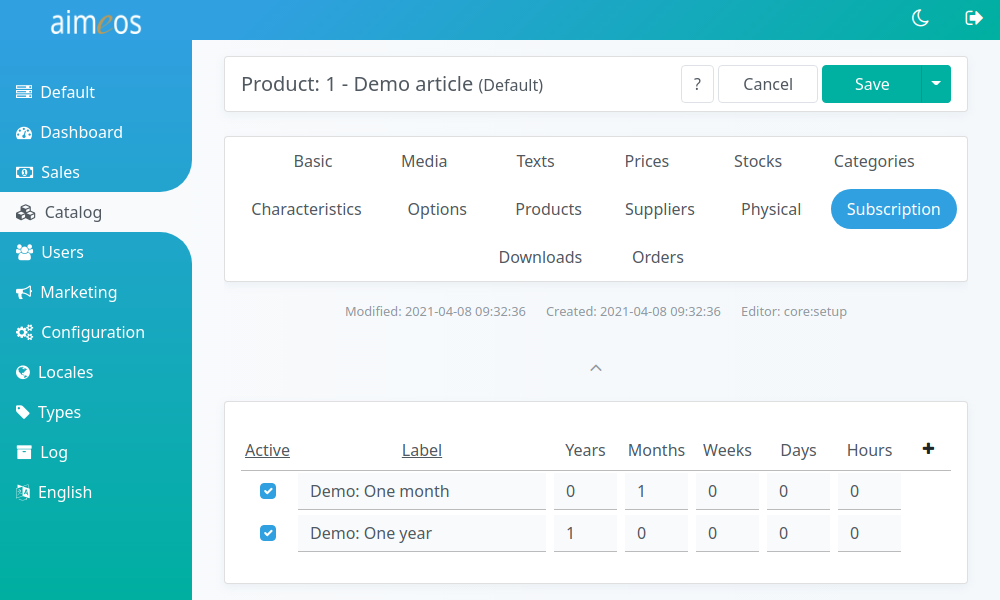
Task: Click Years field of Demo: One month
Action: pos(585,491)
